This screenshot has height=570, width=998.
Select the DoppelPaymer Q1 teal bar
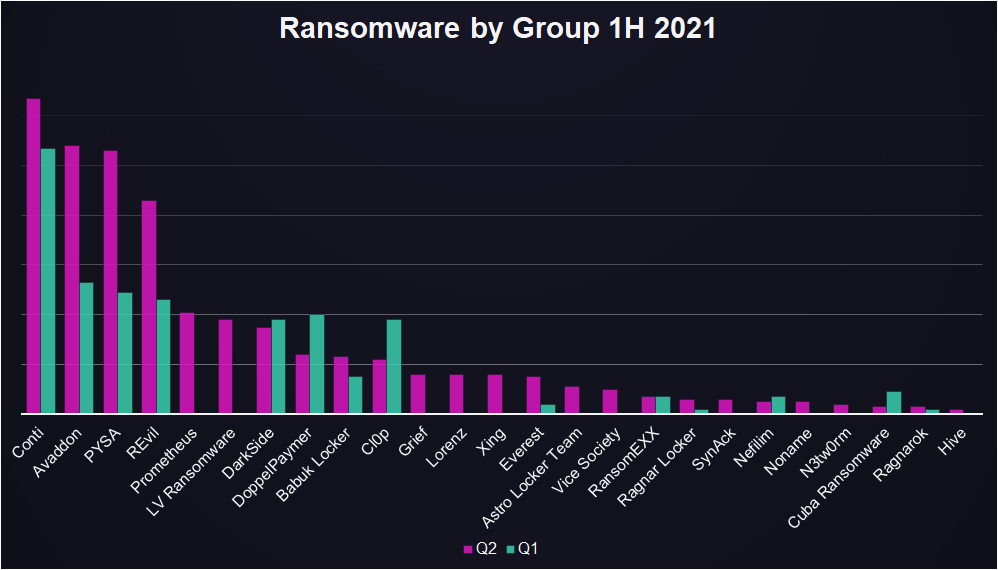pyautogui.click(x=317, y=364)
